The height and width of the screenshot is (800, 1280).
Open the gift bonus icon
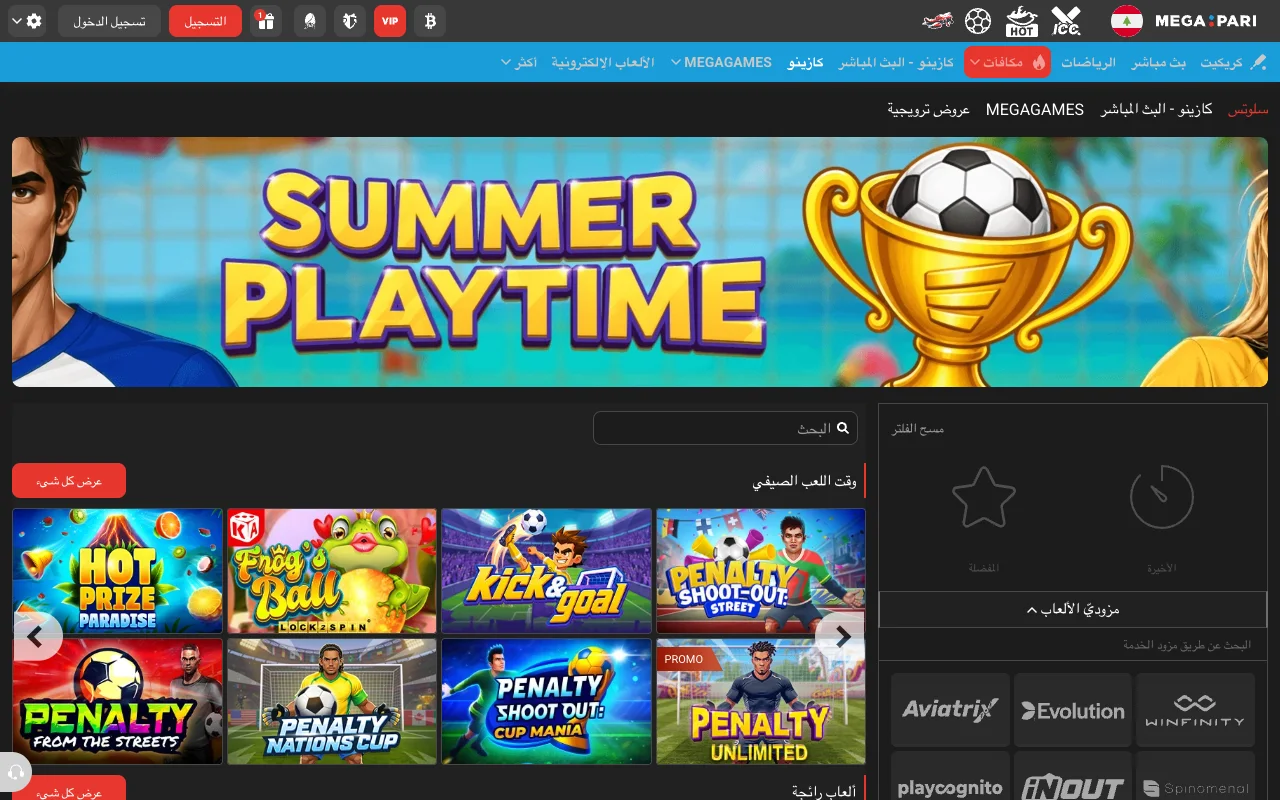click(266, 21)
